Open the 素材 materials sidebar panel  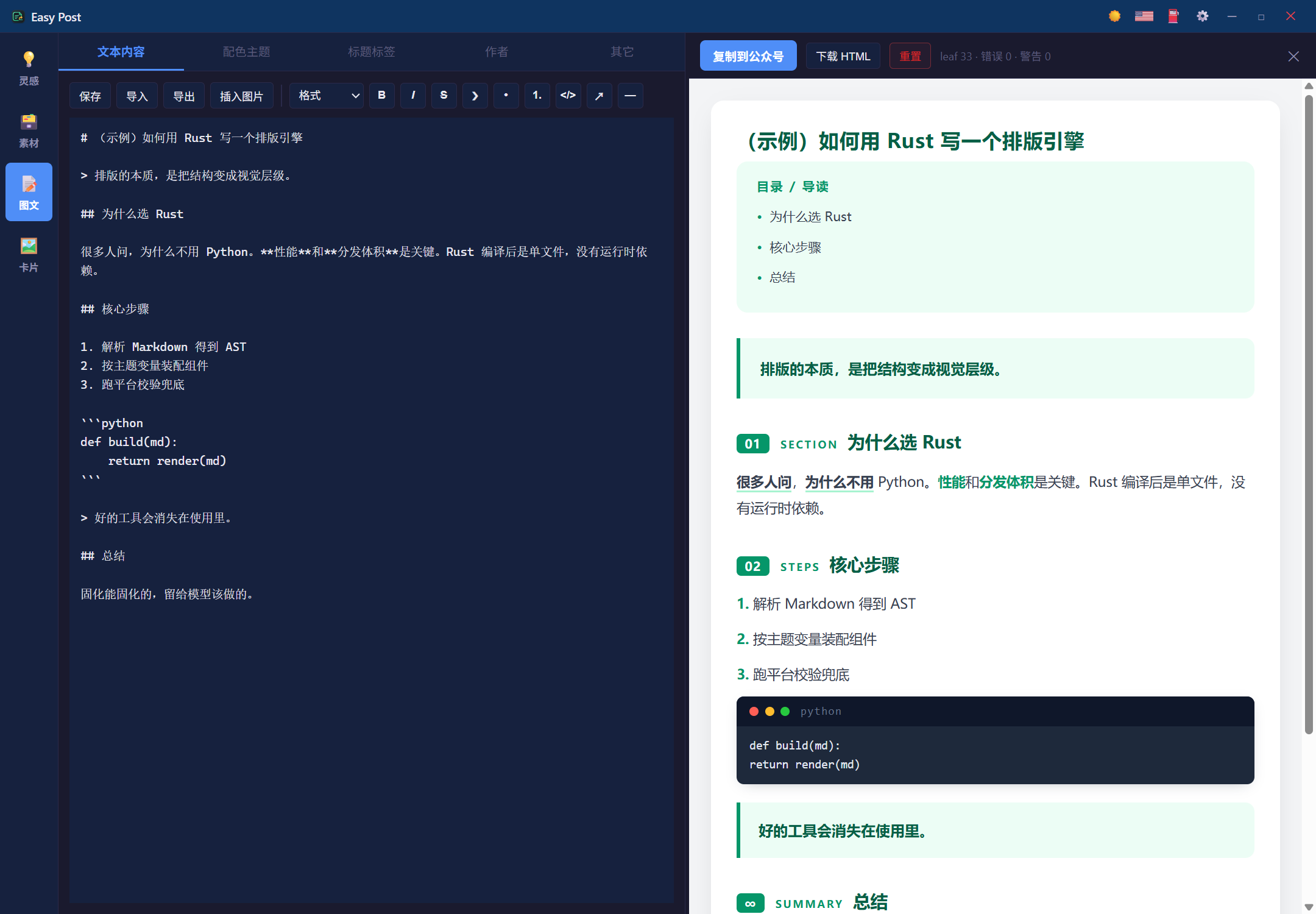coord(29,130)
